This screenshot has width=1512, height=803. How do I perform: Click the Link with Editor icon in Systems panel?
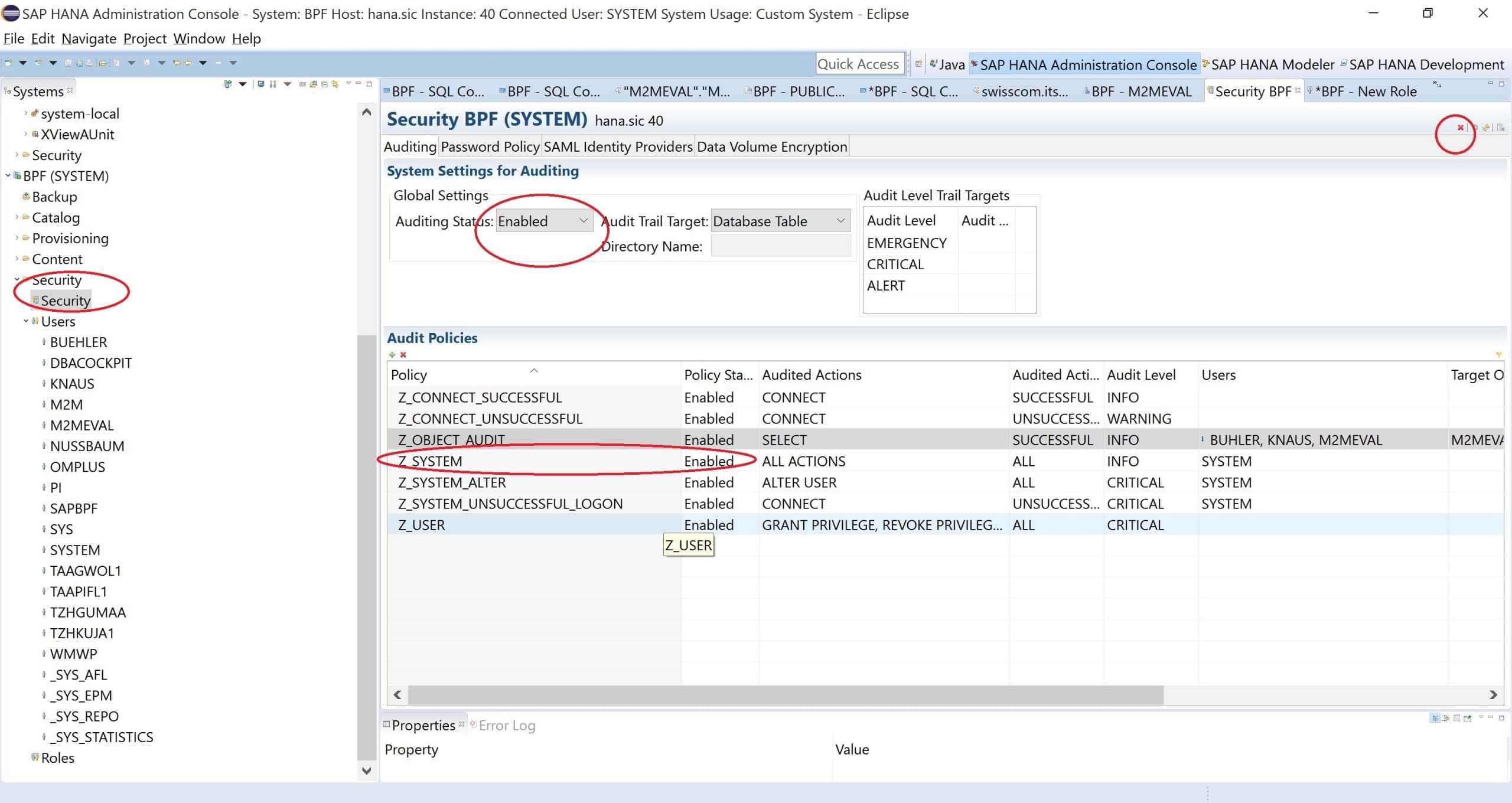(x=335, y=84)
